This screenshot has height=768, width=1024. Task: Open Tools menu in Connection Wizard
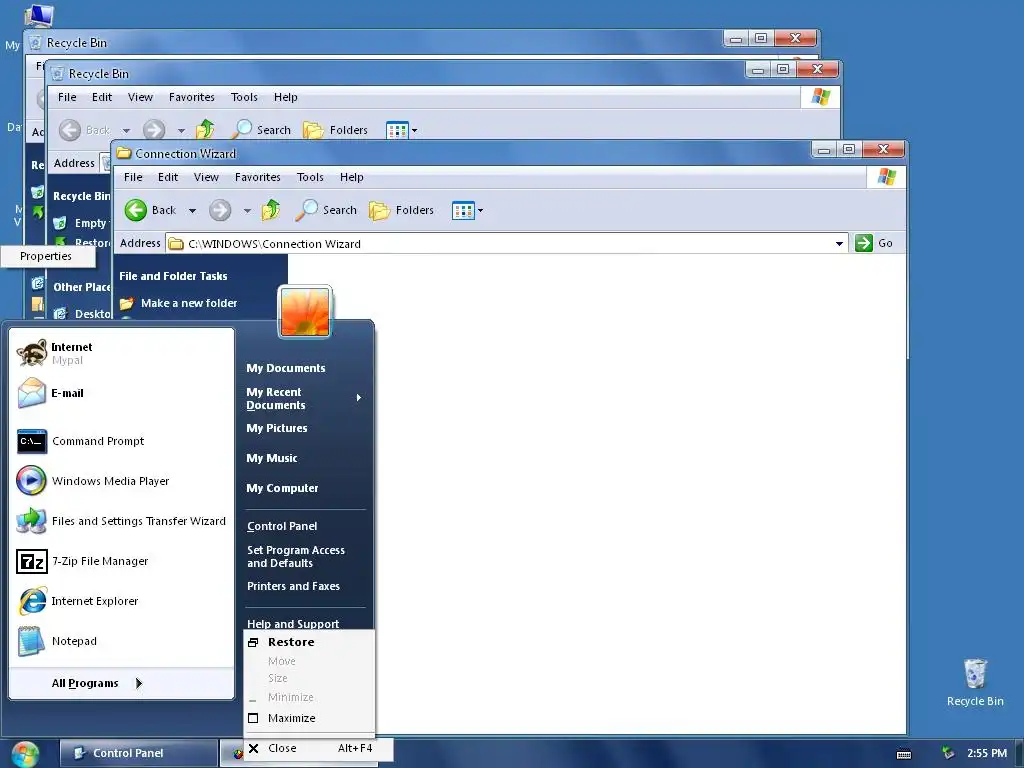(x=310, y=177)
